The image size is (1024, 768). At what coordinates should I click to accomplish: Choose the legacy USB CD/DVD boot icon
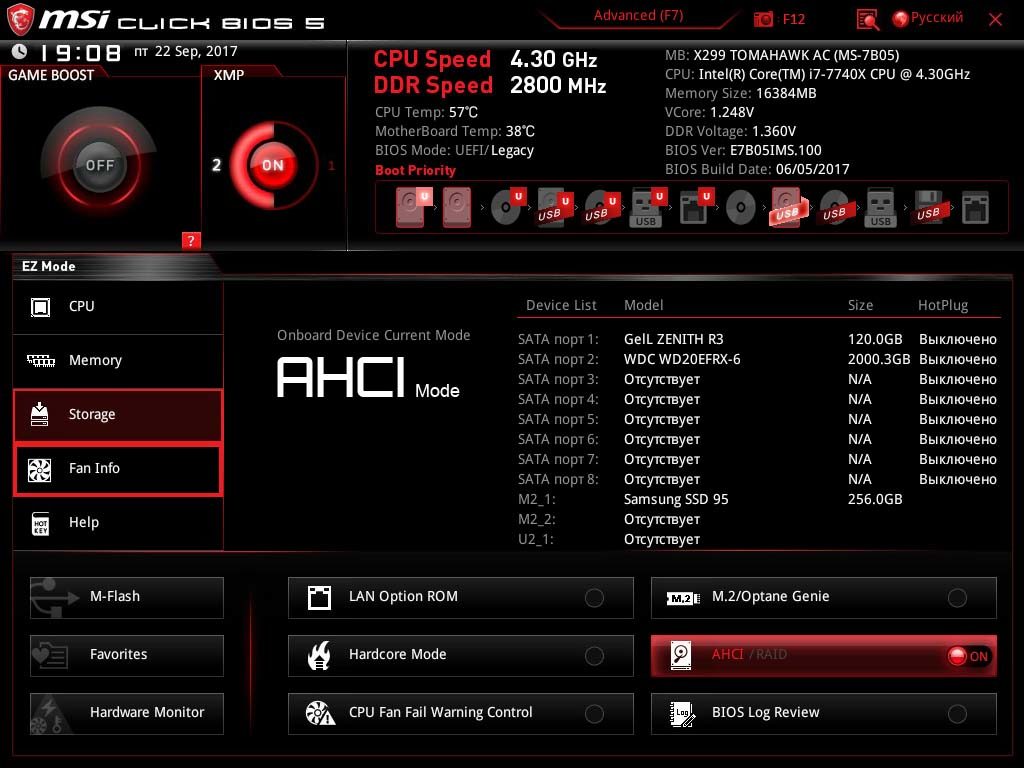[x=835, y=208]
